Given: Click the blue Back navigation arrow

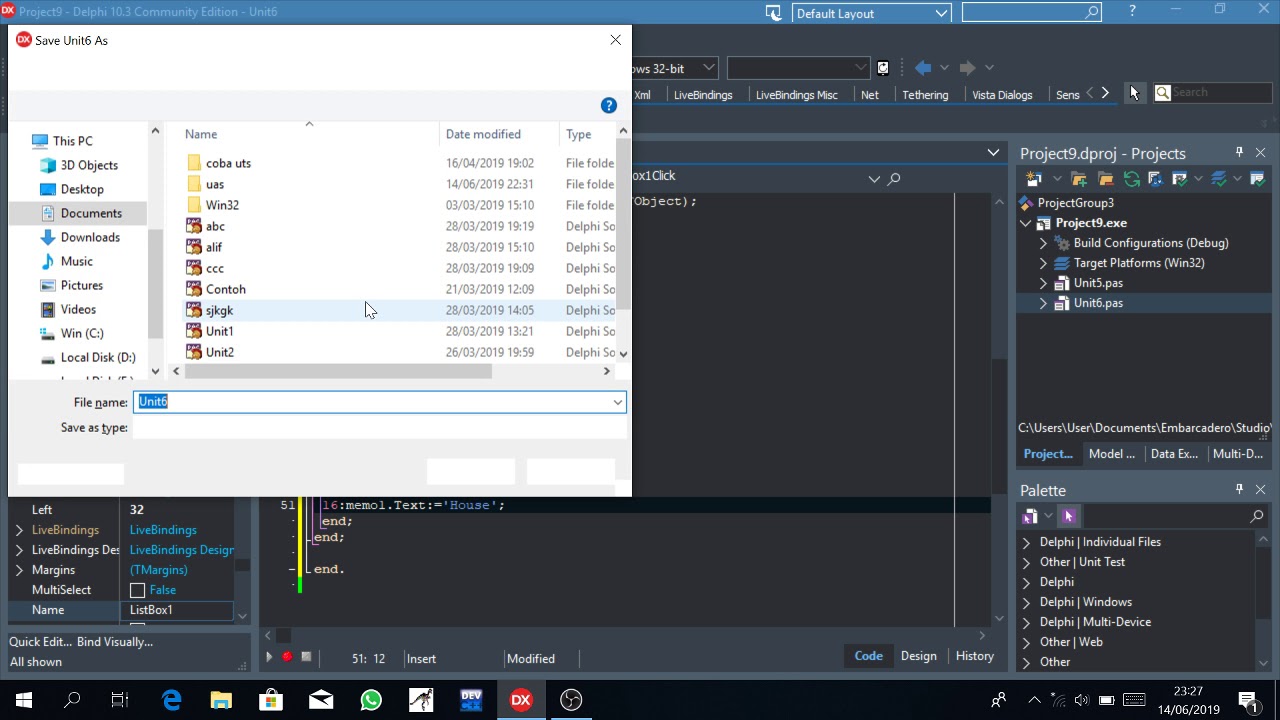Looking at the screenshot, I should click(923, 68).
